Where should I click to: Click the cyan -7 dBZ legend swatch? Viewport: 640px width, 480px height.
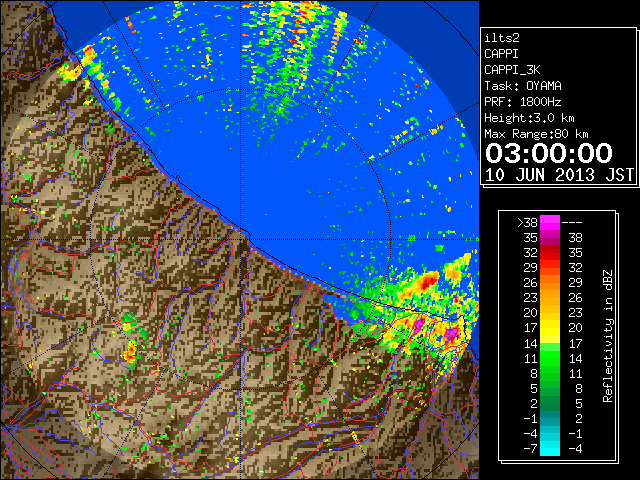coord(550,448)
